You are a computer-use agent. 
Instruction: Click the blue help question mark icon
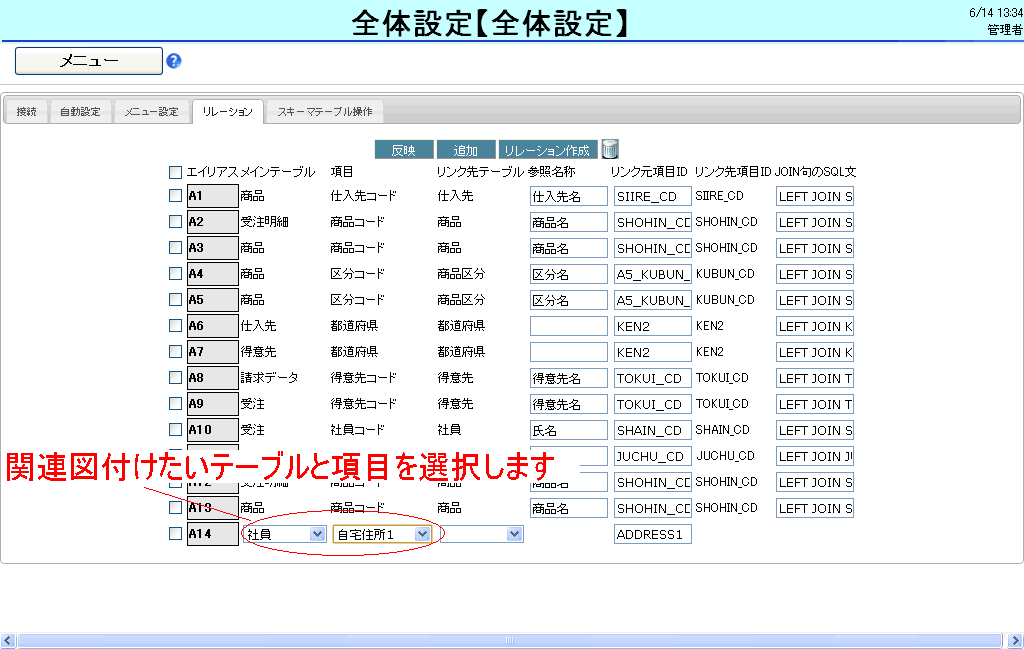pos(174,61)
